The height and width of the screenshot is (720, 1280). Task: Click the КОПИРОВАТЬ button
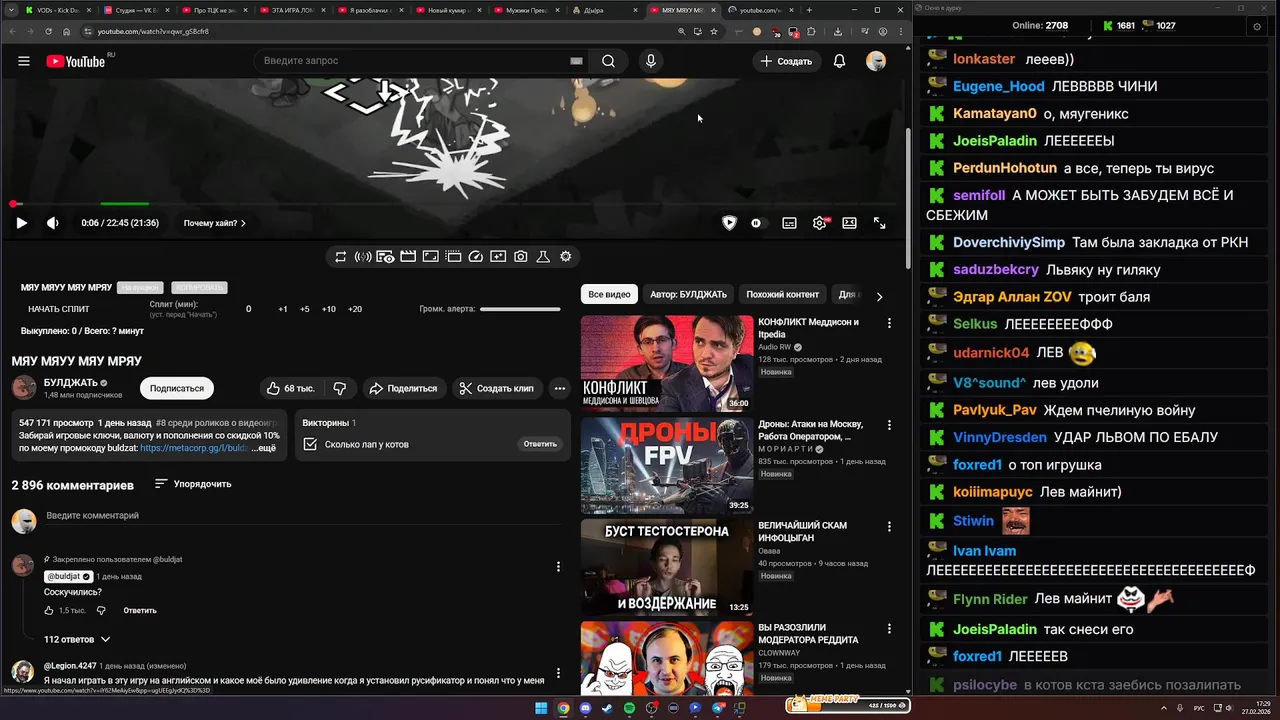(199, 288)
